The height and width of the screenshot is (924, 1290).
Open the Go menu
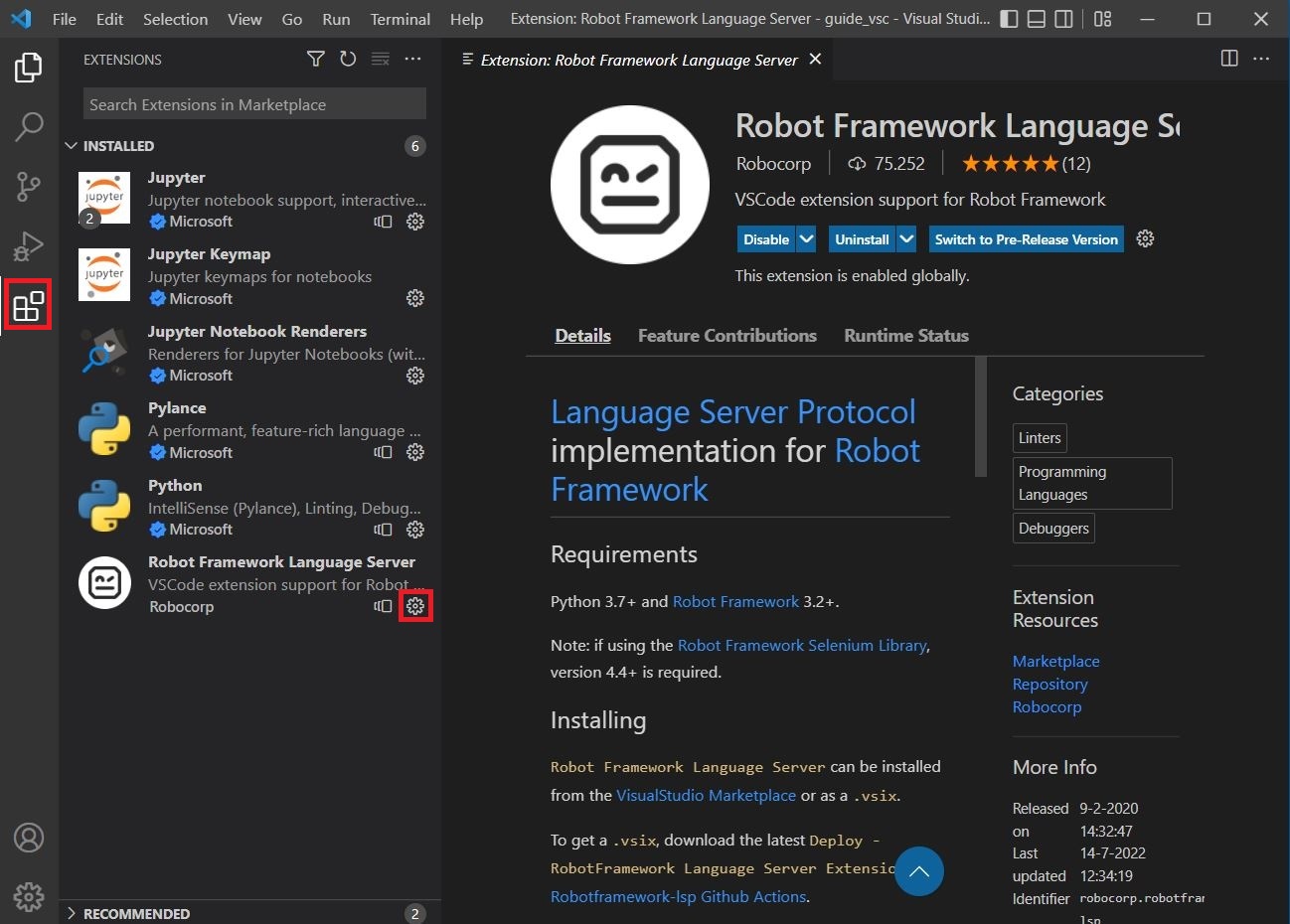[292, 19]
